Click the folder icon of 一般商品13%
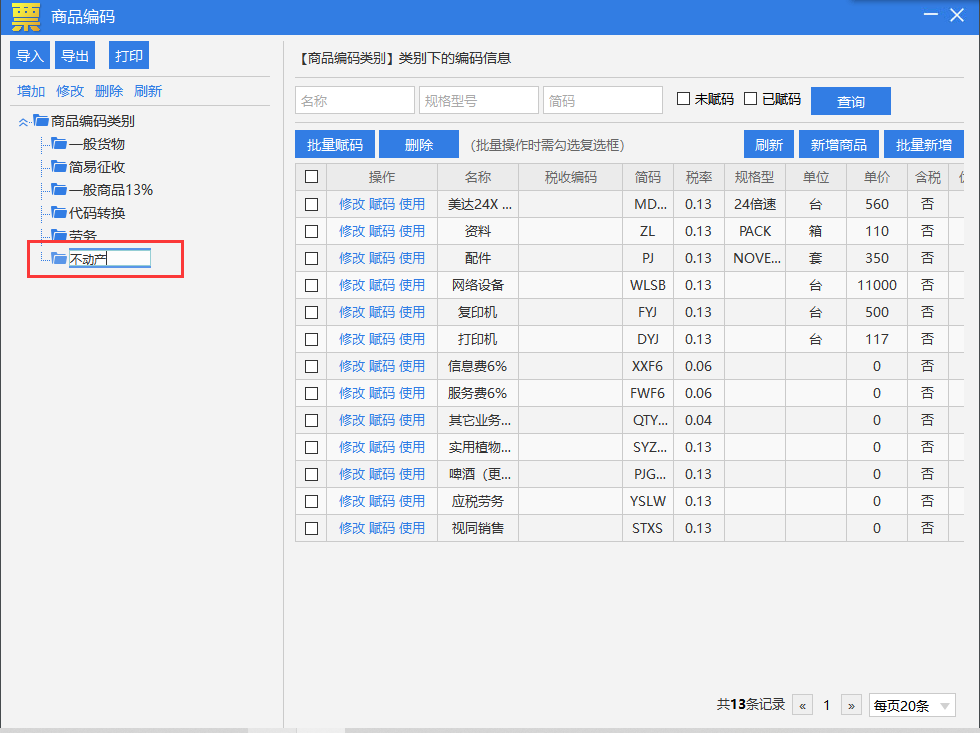The image size is (980, 733). (59, 189)
